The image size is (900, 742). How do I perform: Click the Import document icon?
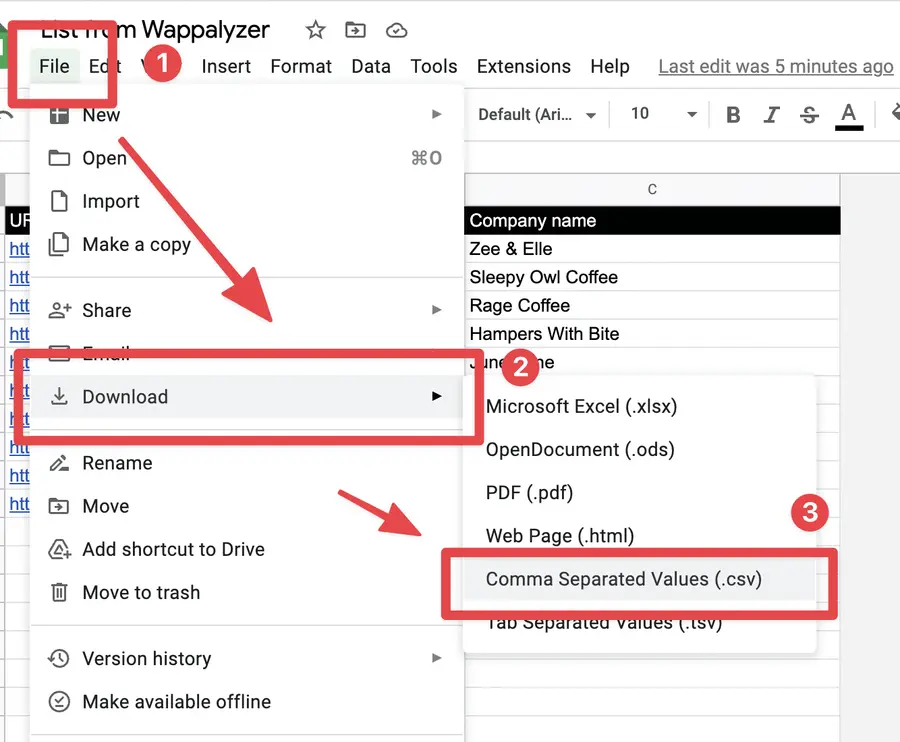click(59, 201)
